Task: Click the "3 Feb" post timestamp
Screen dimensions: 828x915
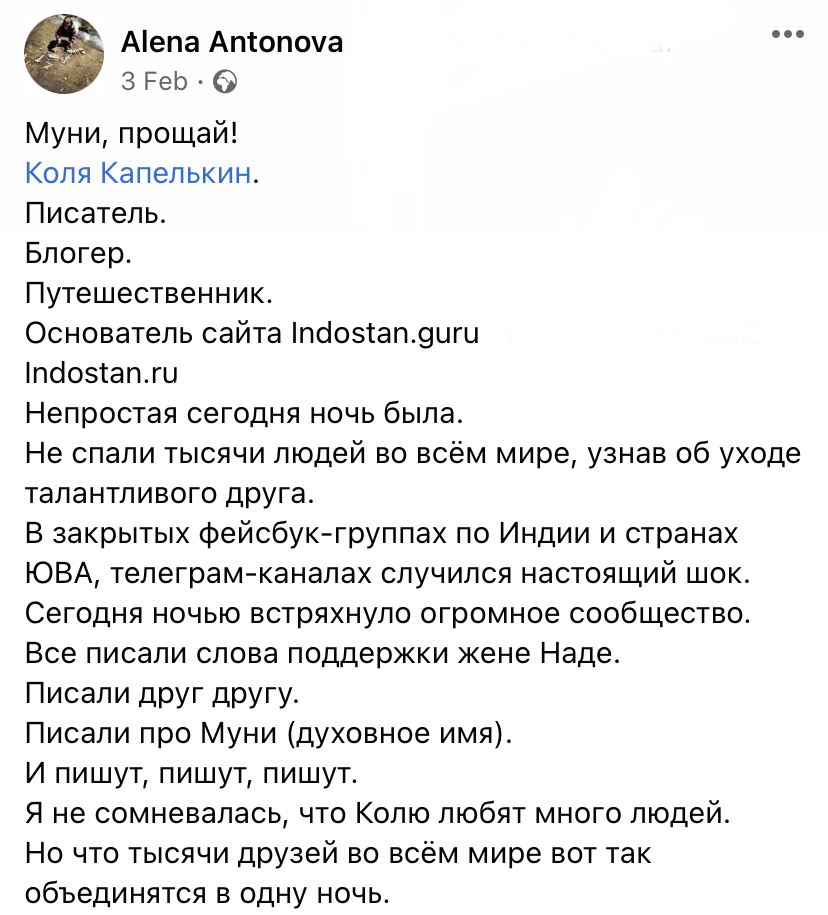Action: coord(154,81)
